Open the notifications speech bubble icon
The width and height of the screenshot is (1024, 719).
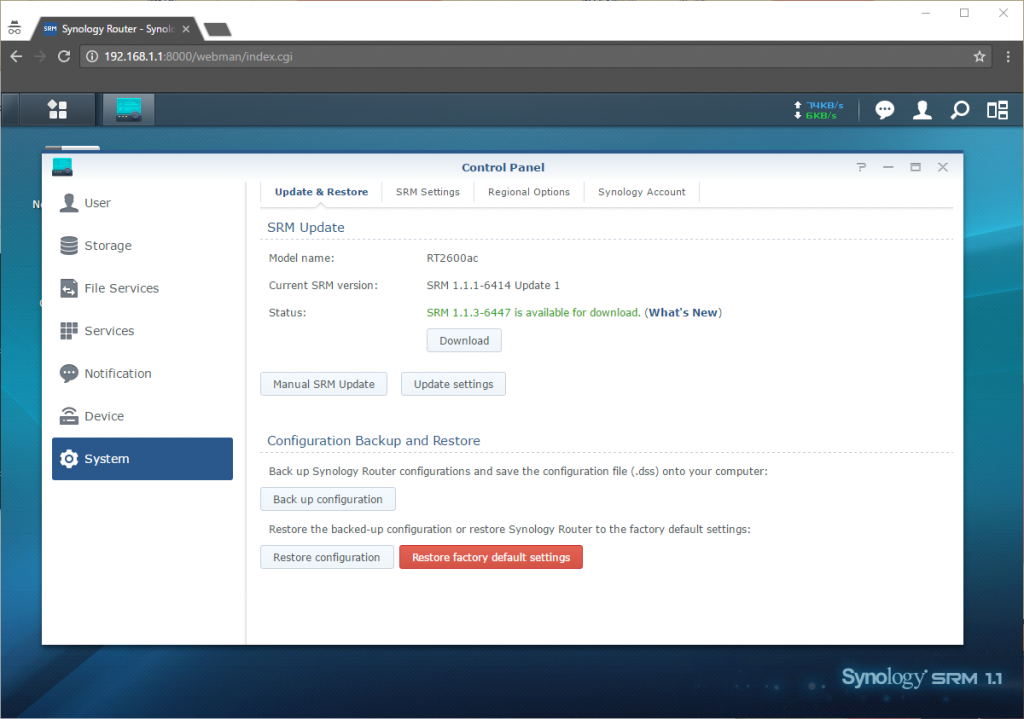tap(884, 110)
